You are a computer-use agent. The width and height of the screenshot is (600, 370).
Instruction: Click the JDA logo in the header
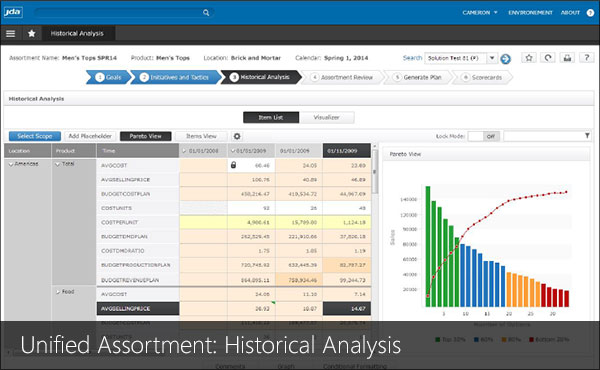(13, 12)
